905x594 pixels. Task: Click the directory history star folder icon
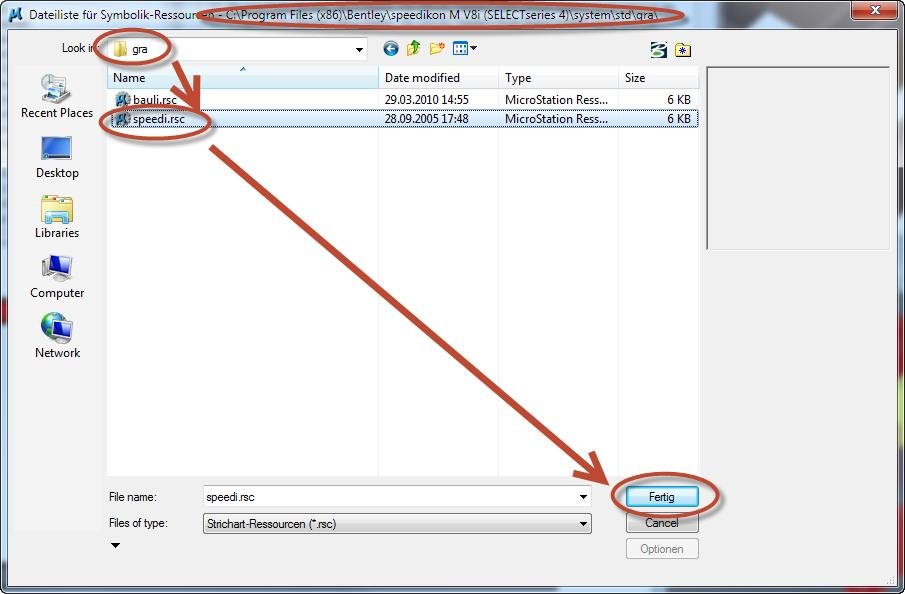[x=683, y=50]
